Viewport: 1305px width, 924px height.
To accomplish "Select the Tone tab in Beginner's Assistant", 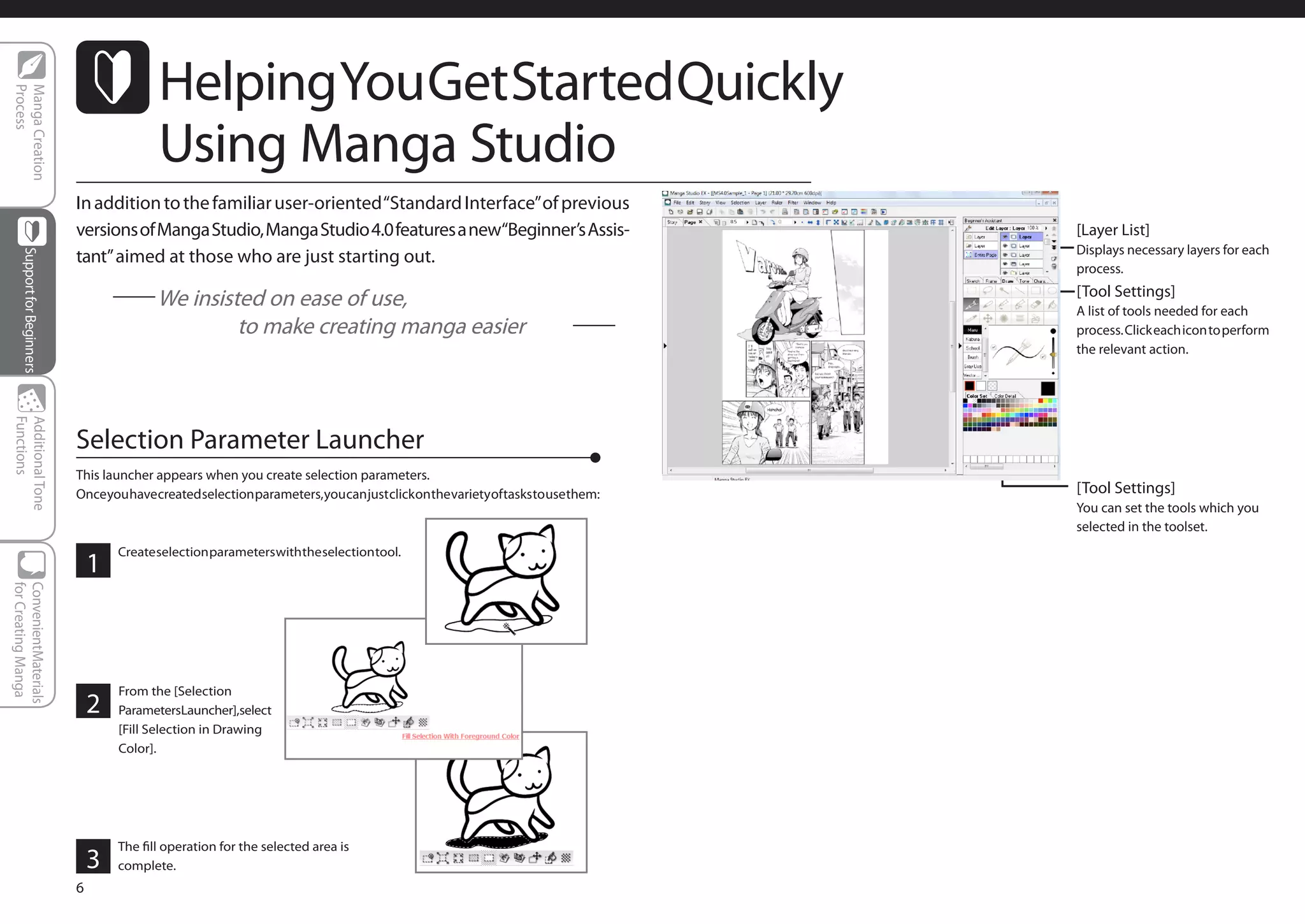I will [x=1025, y=281].
